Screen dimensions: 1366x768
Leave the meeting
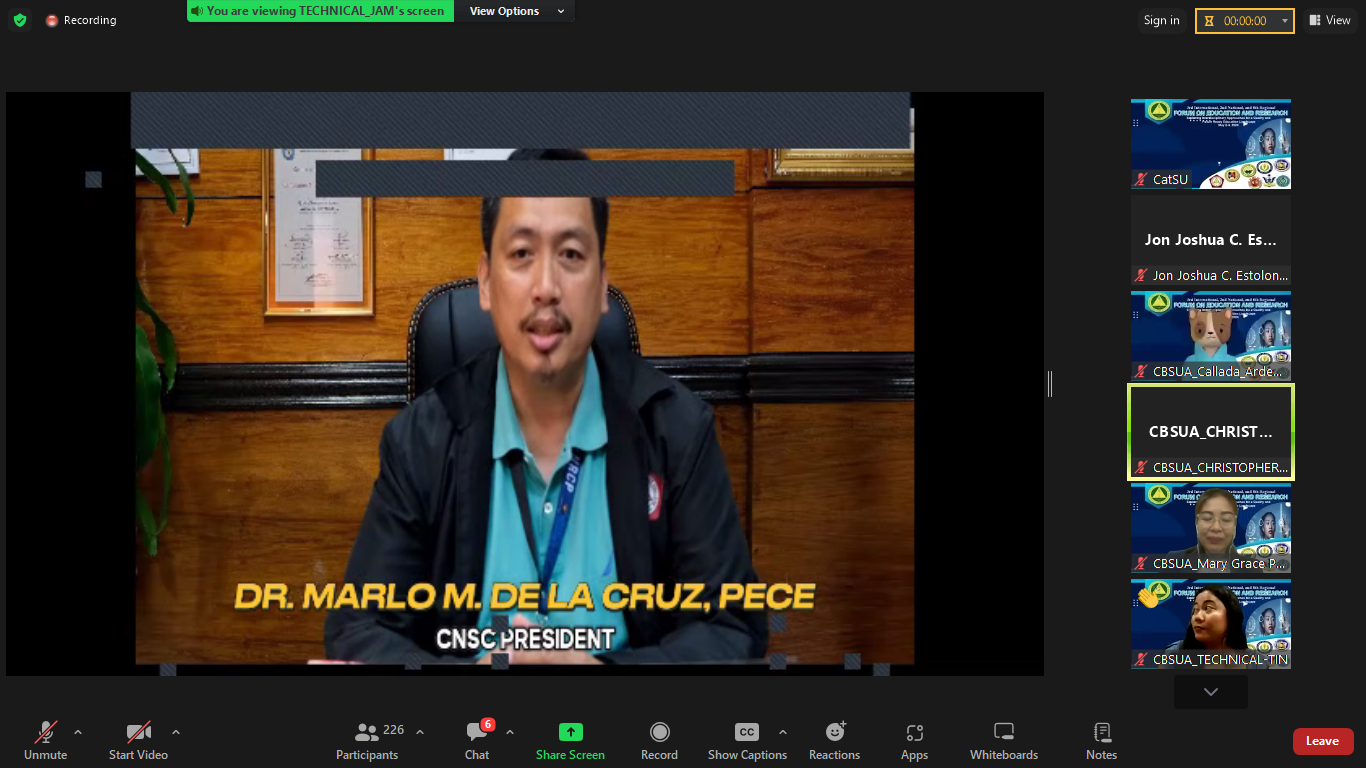(x=1322, y=741)
